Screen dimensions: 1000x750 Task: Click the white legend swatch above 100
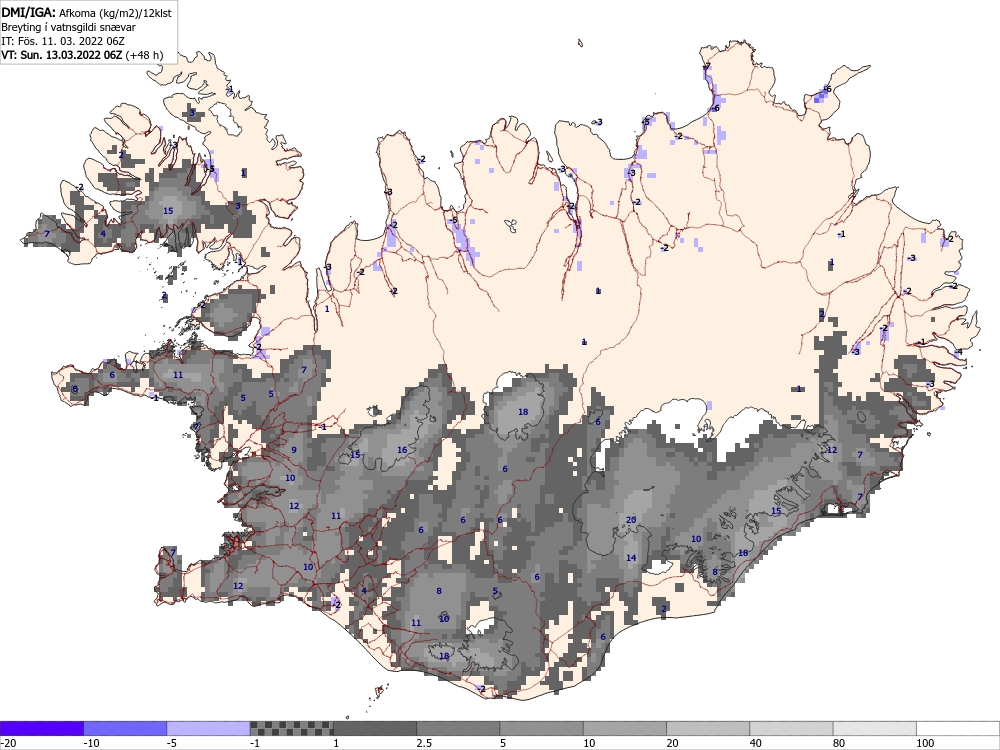958,728
